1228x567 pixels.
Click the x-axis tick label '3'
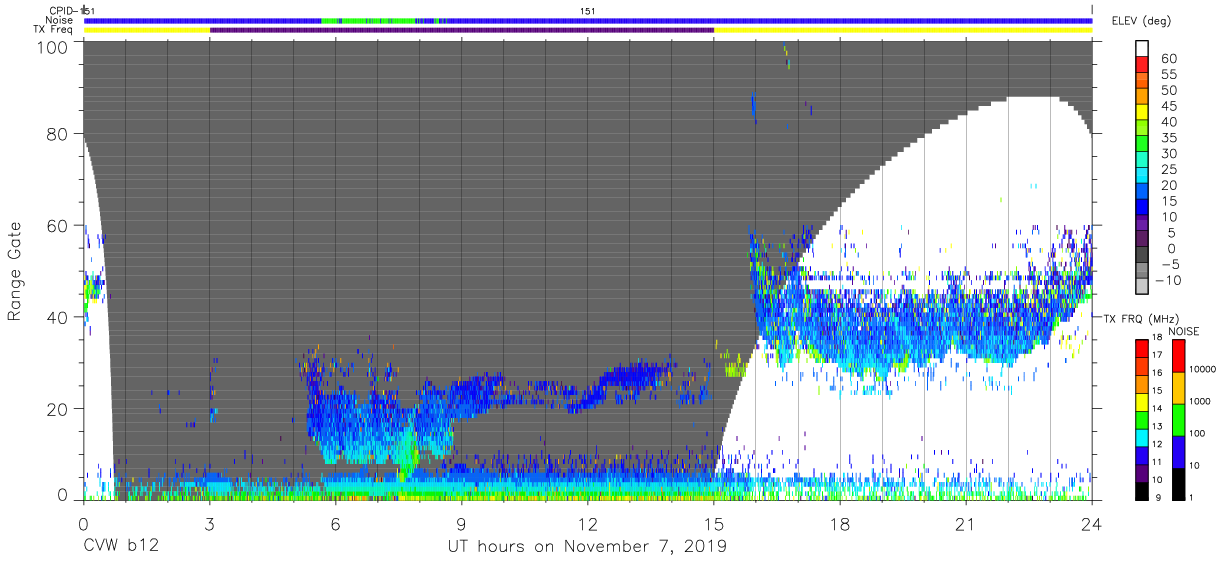point(209,524)
